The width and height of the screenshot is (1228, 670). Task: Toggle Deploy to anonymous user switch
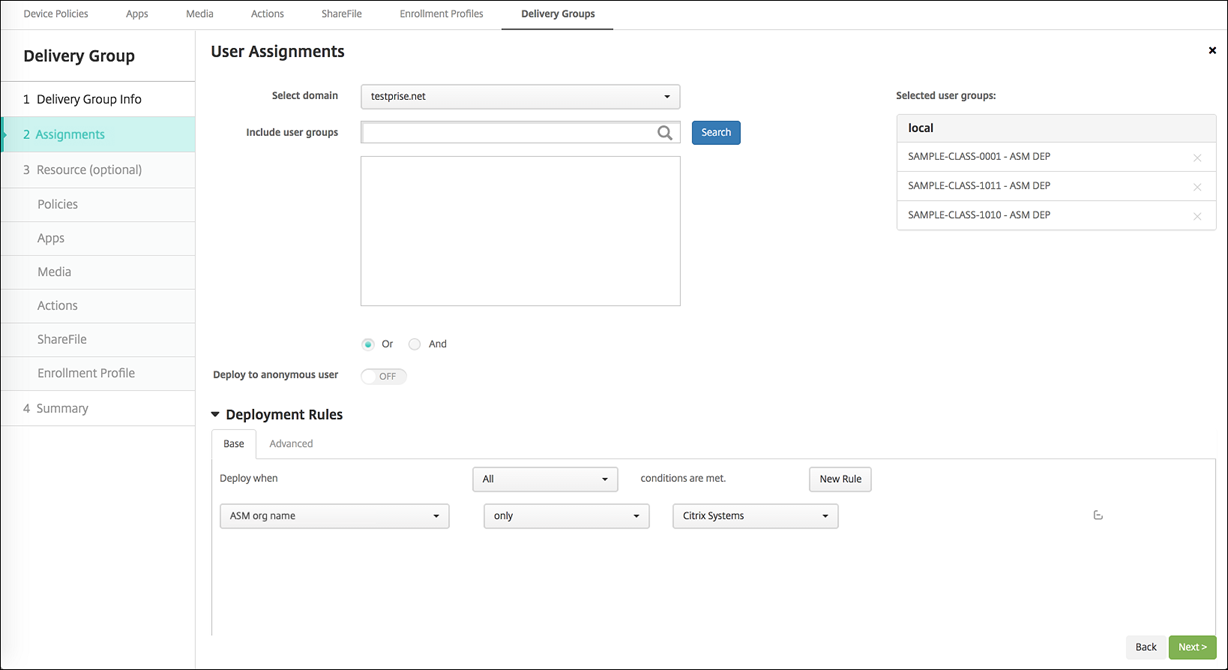pyautogui.click(x=384, y=376)
